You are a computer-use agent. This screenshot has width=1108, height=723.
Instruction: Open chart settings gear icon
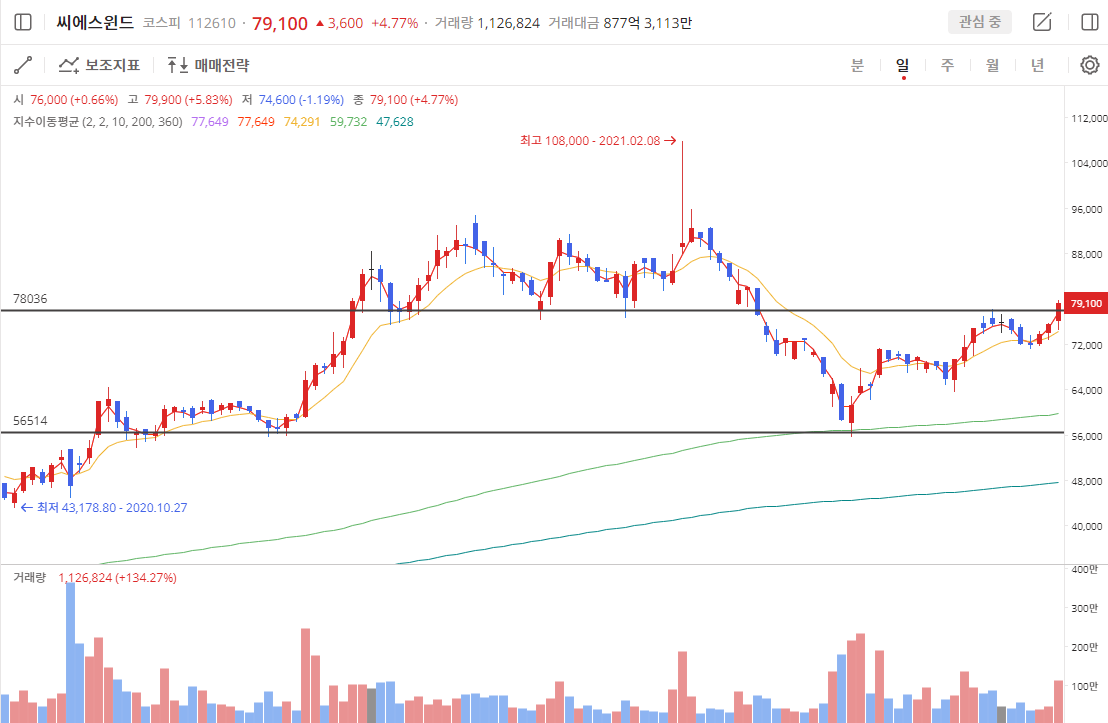click(1090, 65)
